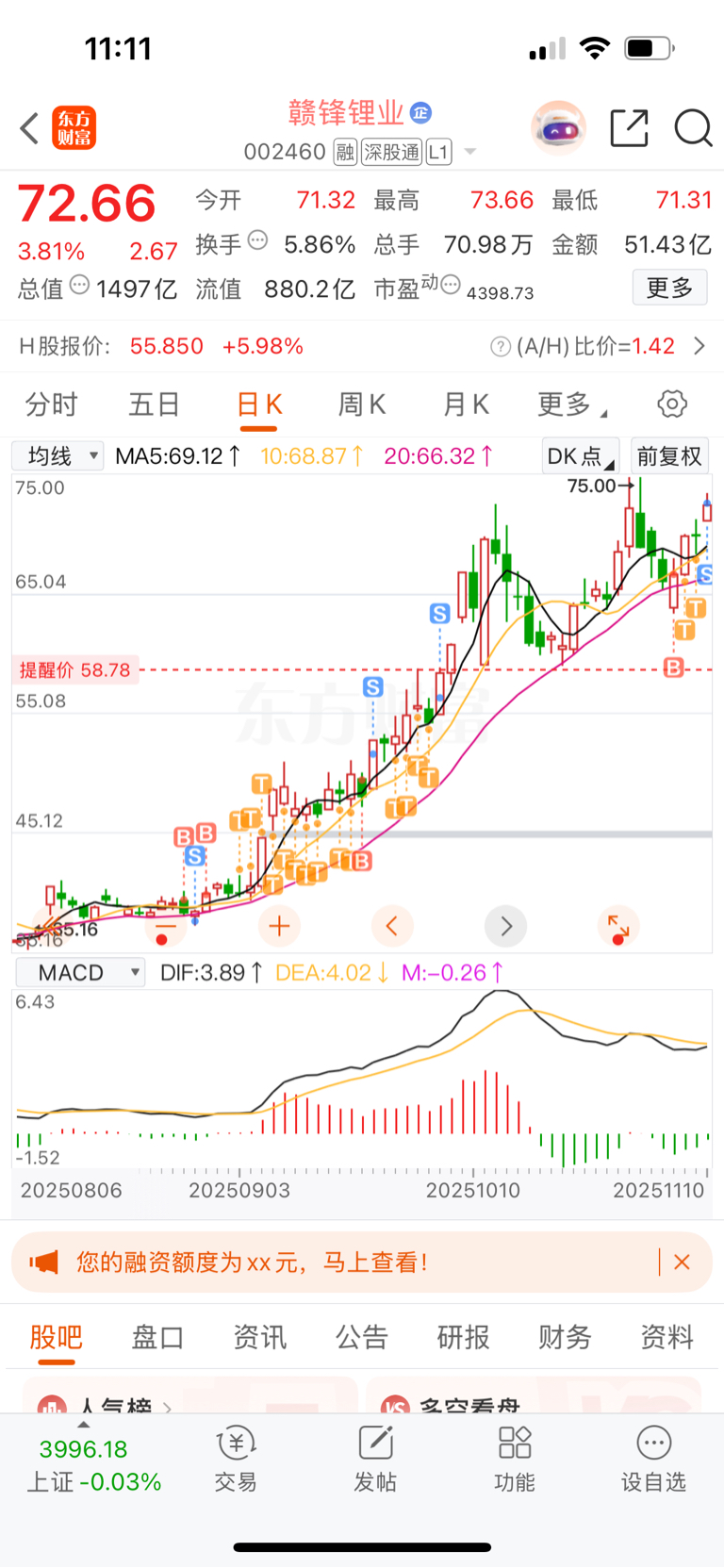
Task: Open chart settings gear icon
Action: click(x=672, y=404)
